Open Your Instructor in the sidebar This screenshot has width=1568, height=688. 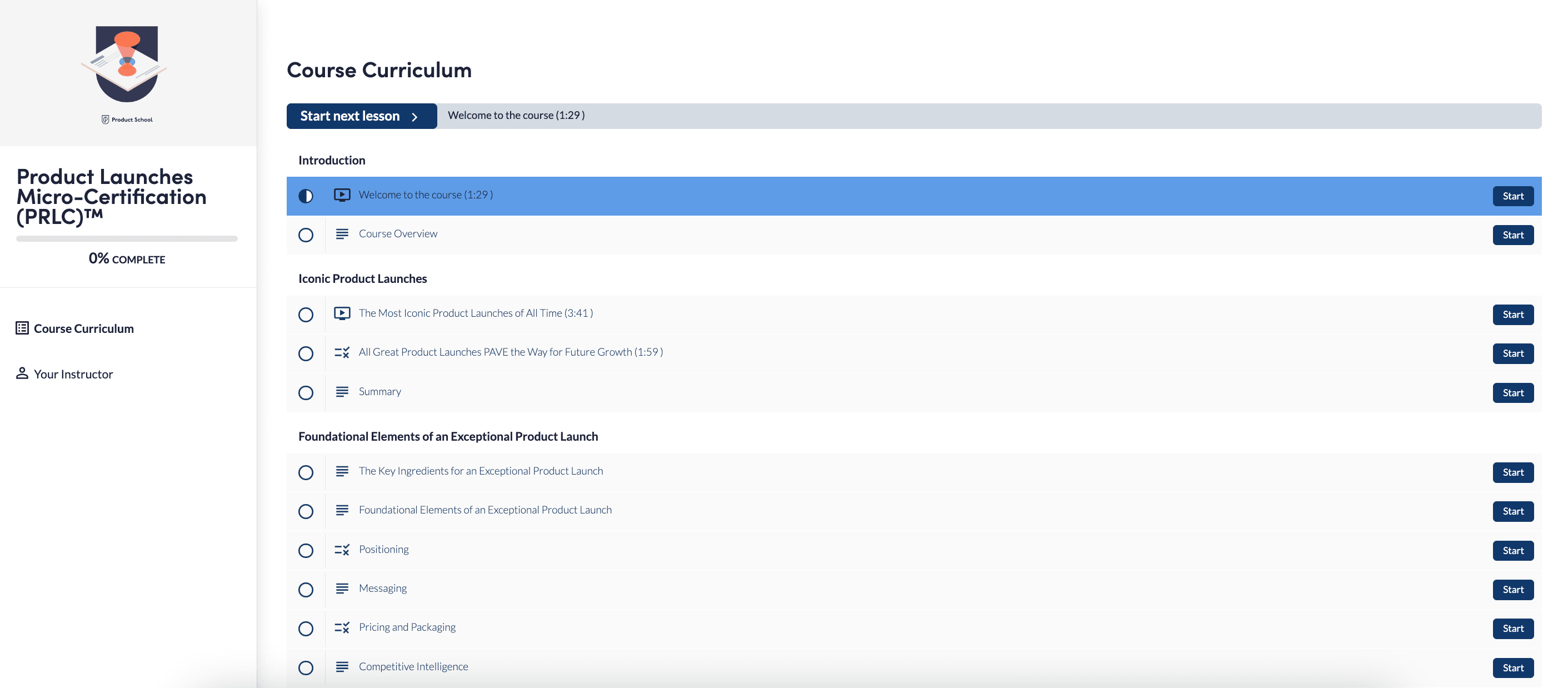[73, 374]
